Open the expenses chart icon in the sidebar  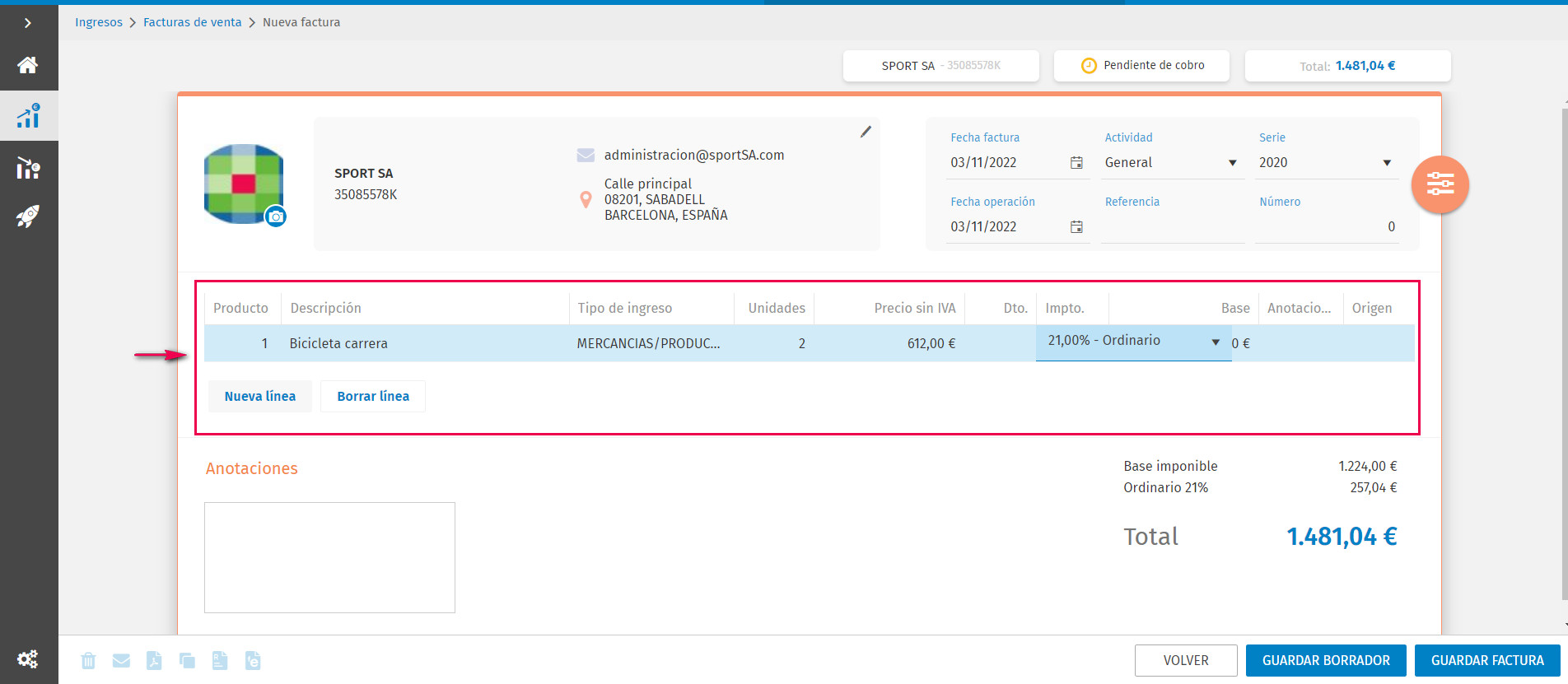[x=28, y=168]
